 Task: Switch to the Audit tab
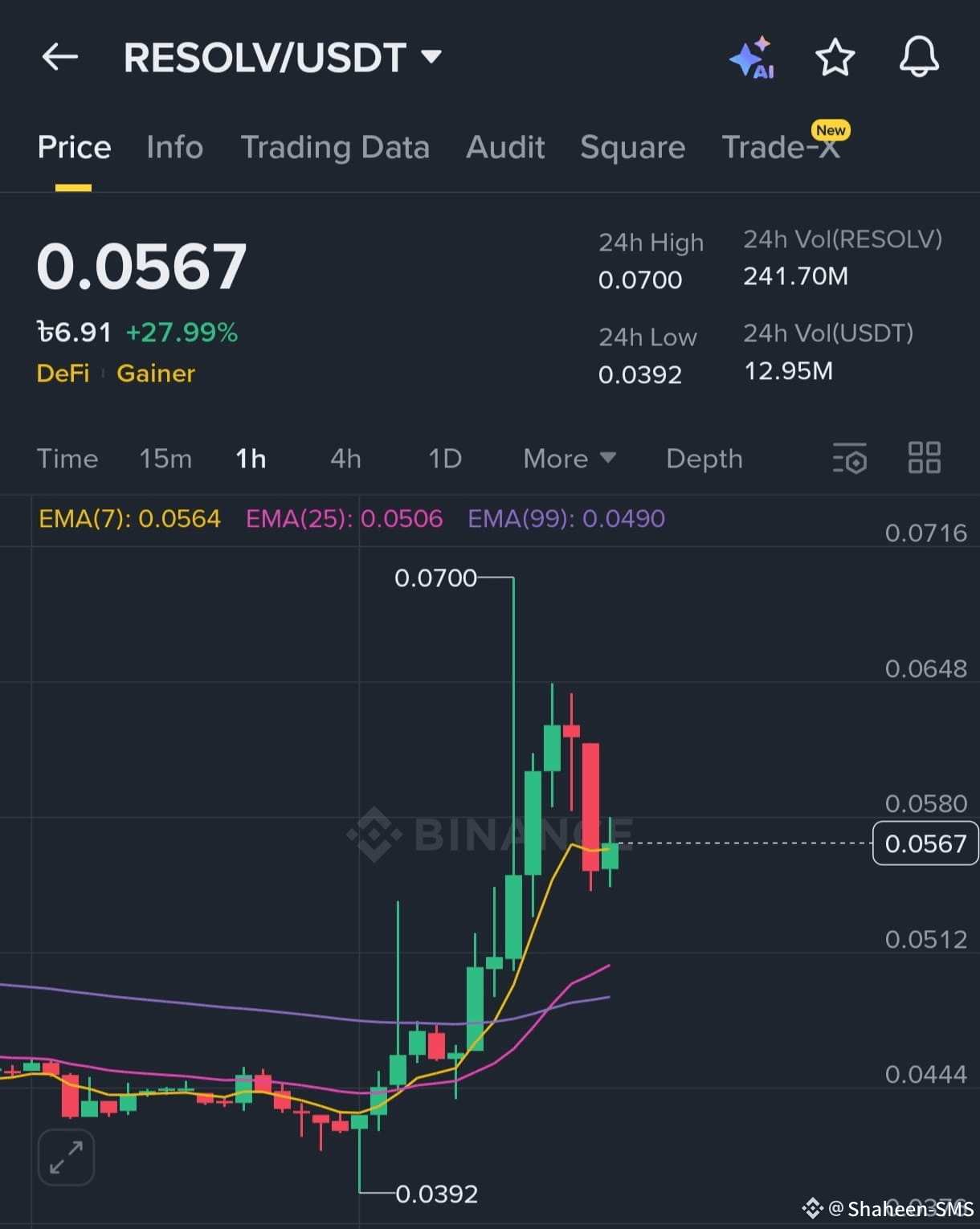(x=505, y=147)
